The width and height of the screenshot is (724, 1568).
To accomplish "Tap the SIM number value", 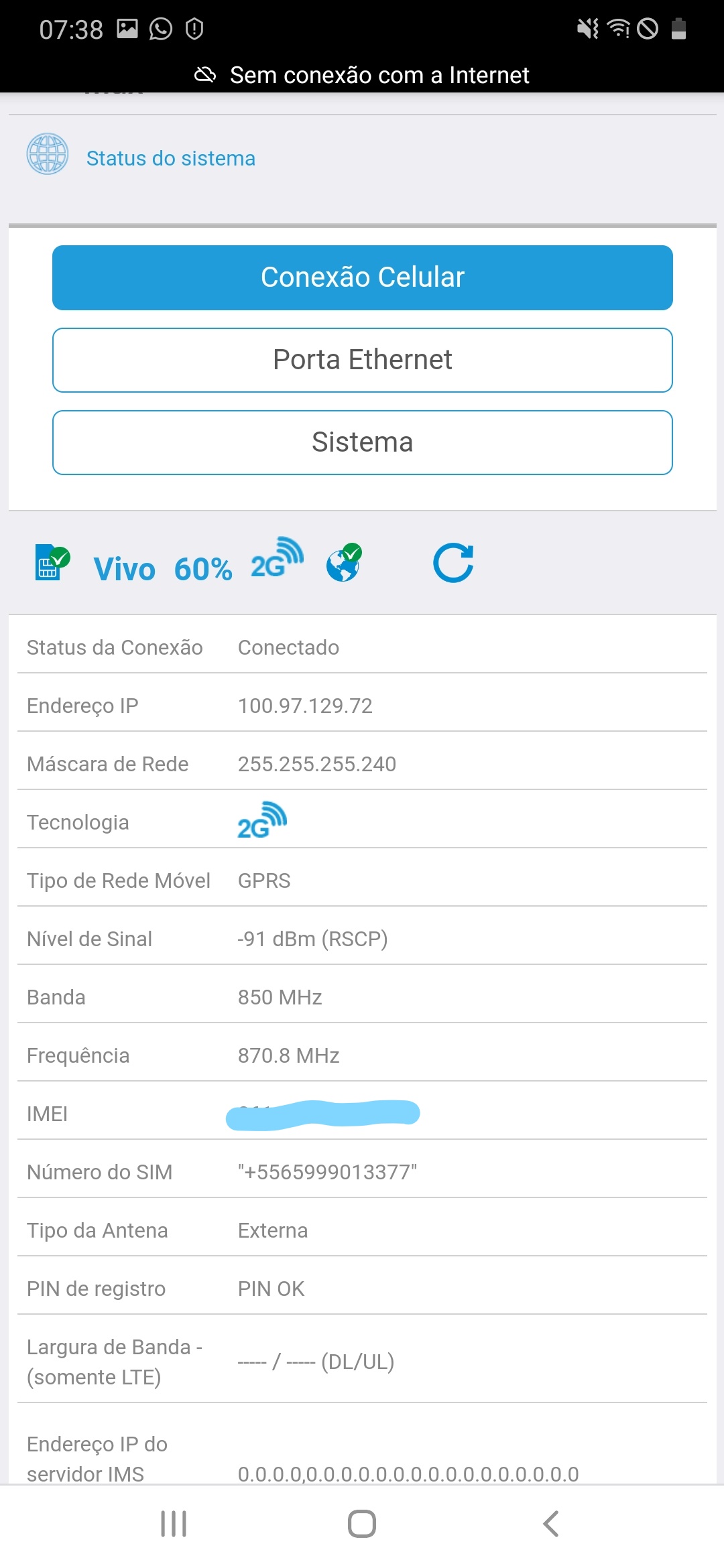I will [x=327, y=1172].
